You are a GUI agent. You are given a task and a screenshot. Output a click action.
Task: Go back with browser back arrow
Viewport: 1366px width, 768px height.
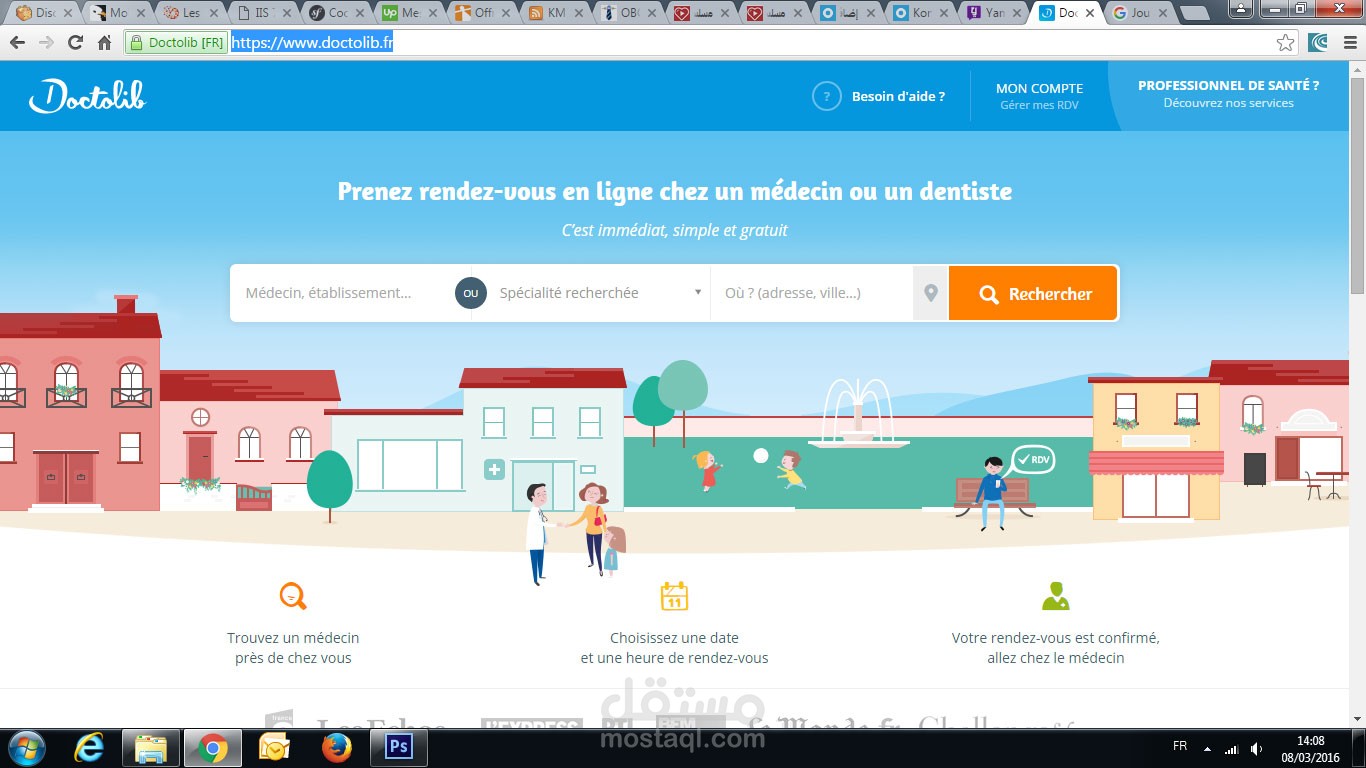[x=17, y=43]
